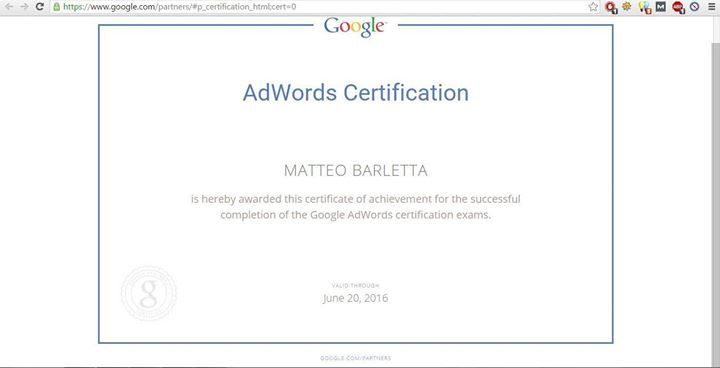Click the browser forward arrow
This screenshot has width=720, height=368.
point(24,7)
